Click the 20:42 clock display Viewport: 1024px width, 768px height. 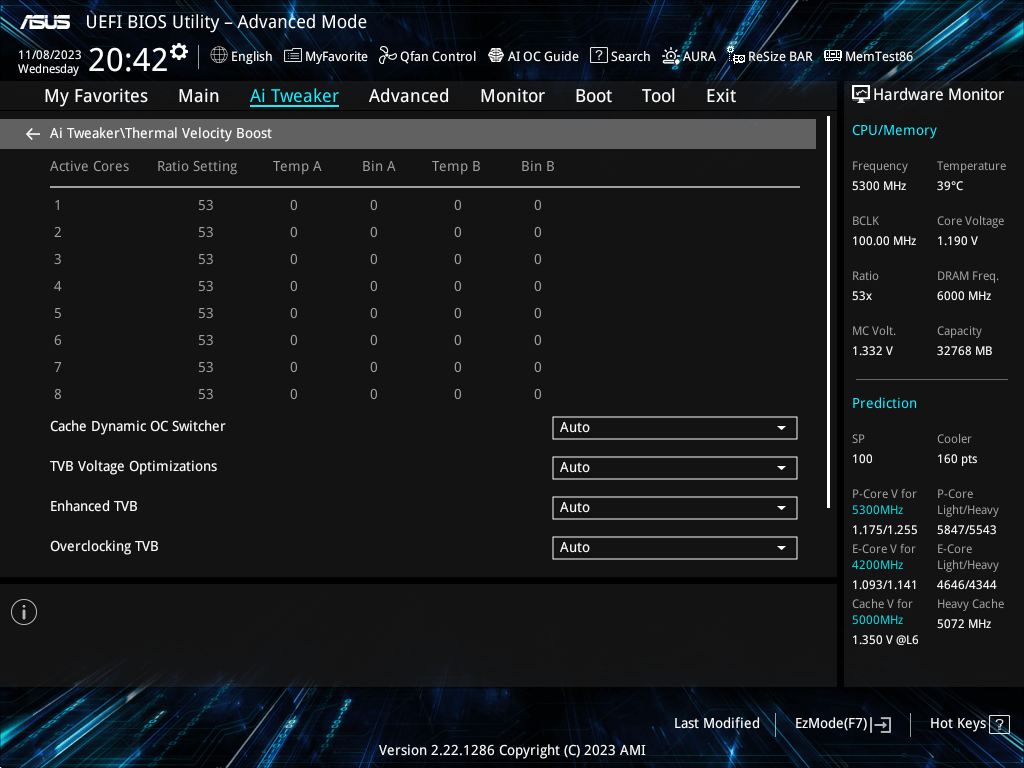click(x=128, y=59)
